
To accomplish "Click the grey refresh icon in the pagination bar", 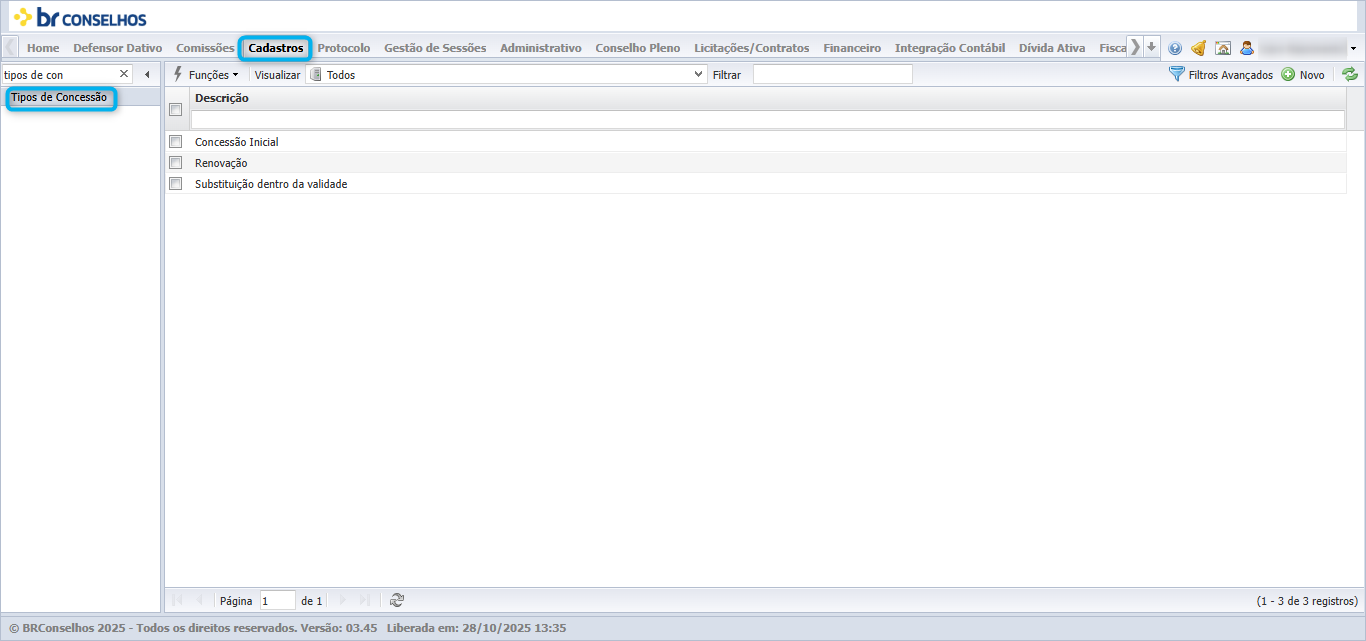I will (397, 600).
